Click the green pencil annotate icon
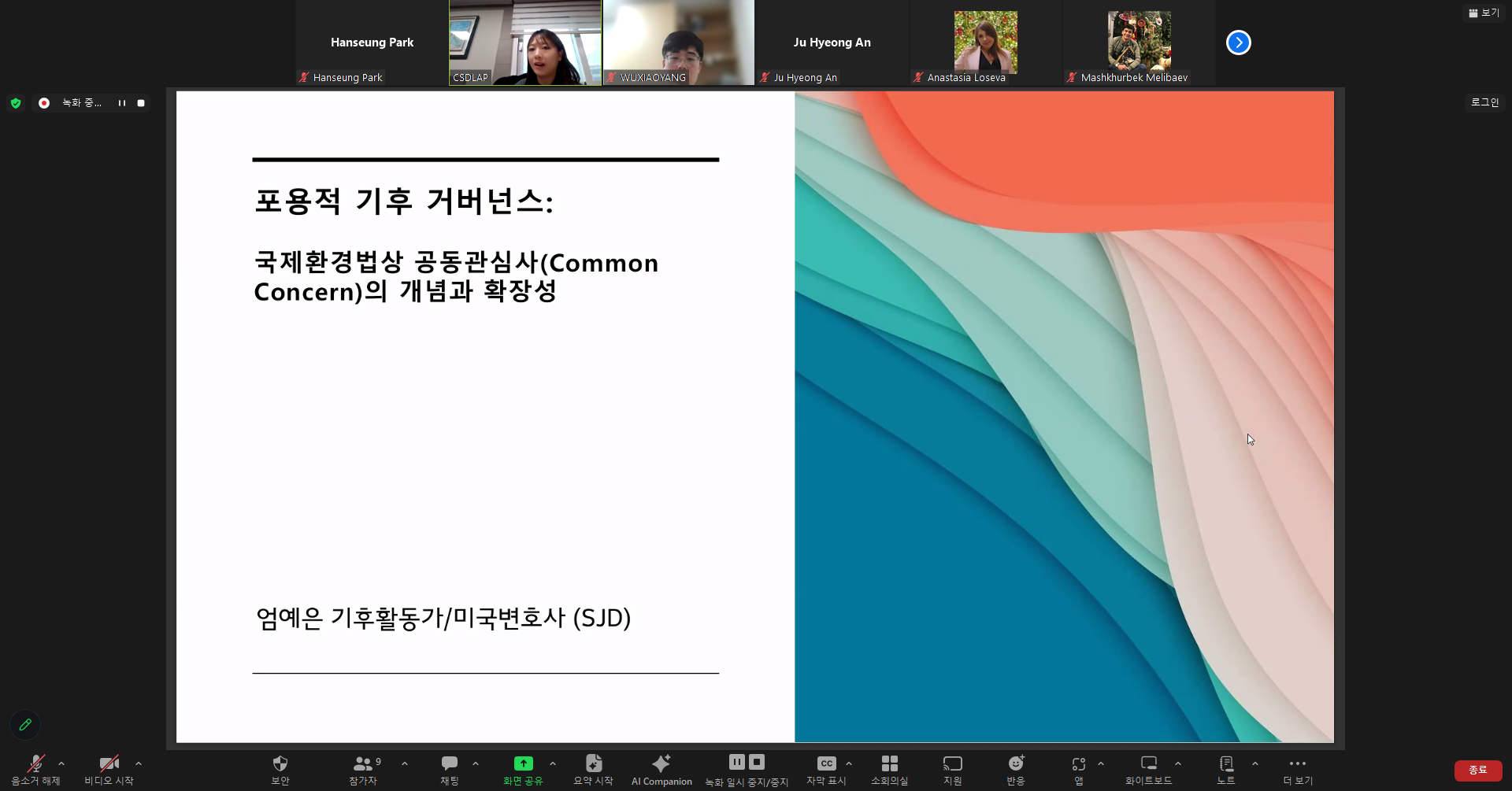This screenshot has height=791, width=1512. click(x=25, y=725)
